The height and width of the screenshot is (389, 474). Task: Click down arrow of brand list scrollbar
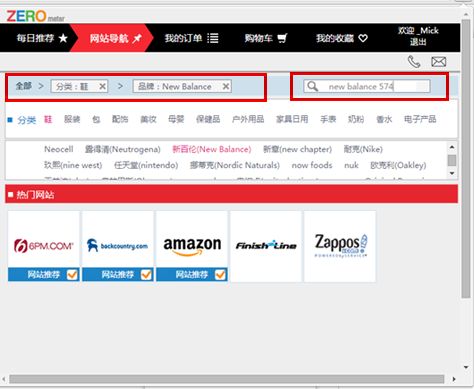pos(452,173)
